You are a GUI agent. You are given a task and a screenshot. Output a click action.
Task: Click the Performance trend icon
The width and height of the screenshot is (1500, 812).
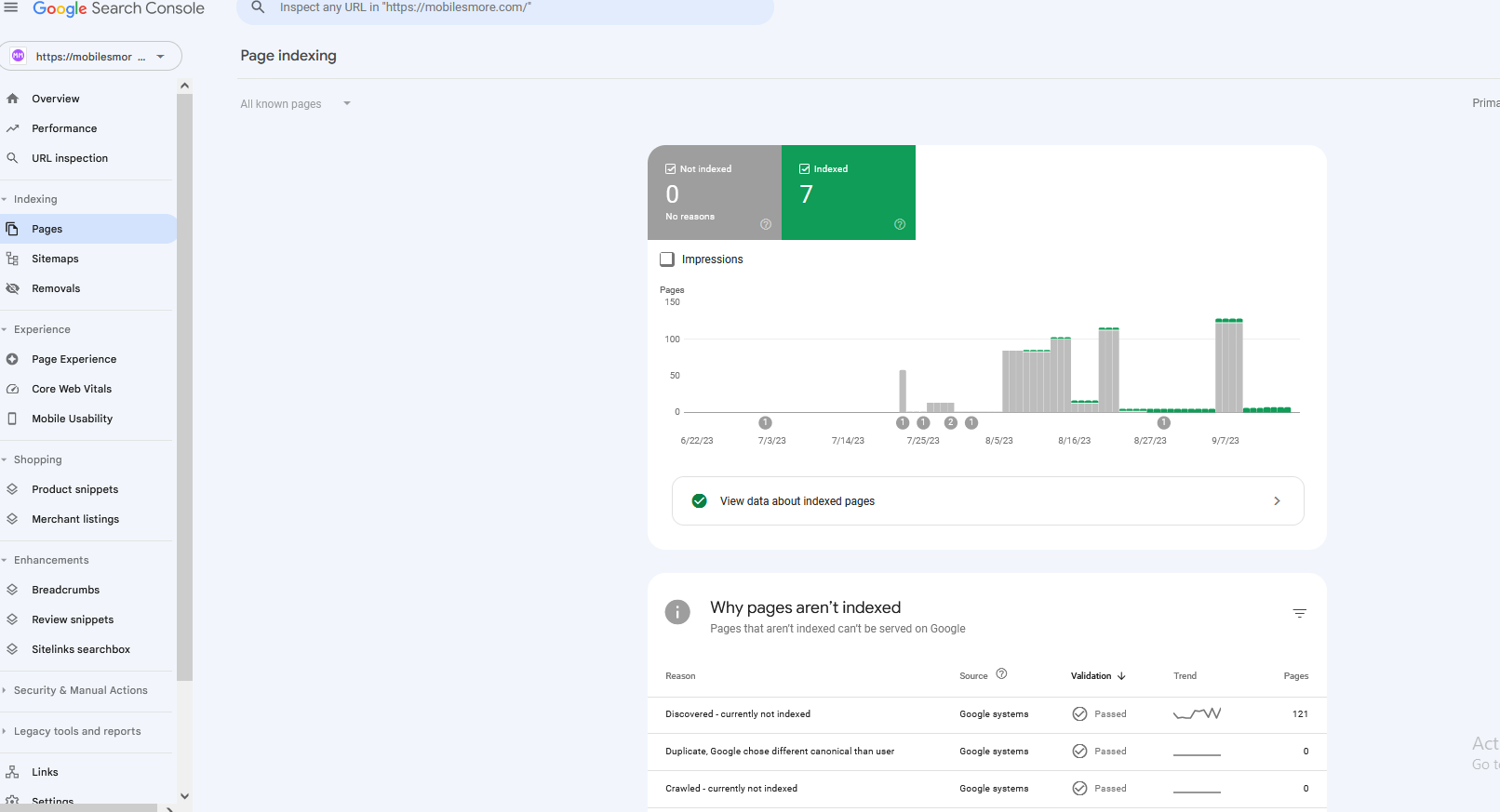coord(12,128)
